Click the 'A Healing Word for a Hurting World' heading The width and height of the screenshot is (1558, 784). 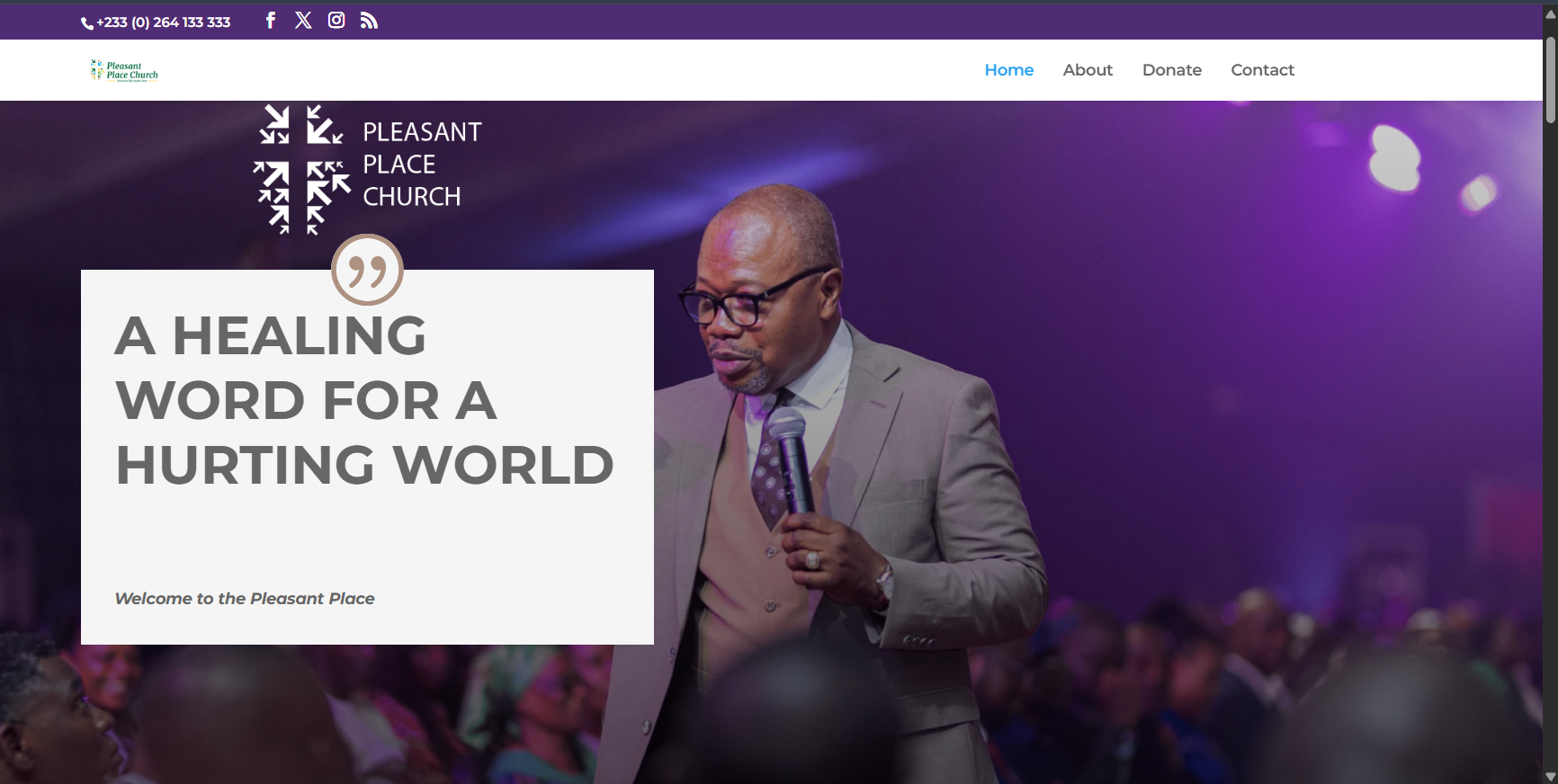(x=364, y=400)
